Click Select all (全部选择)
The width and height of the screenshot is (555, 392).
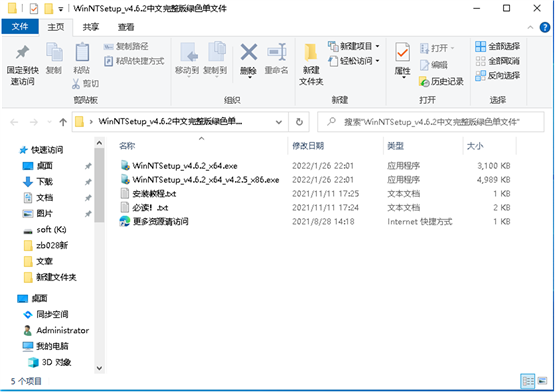pyautogui.click(x=498, y=46)
